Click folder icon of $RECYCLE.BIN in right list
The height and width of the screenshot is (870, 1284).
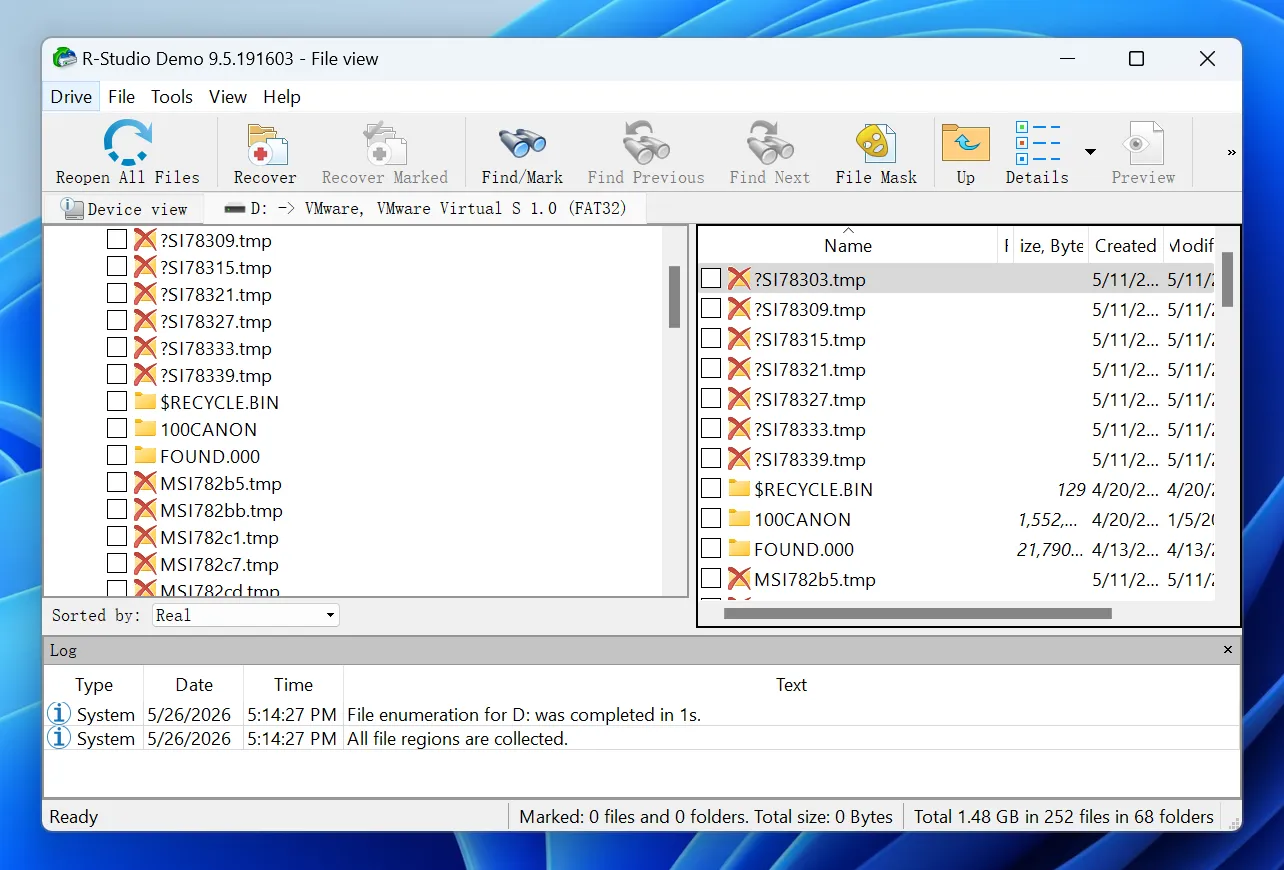[739, 489]
